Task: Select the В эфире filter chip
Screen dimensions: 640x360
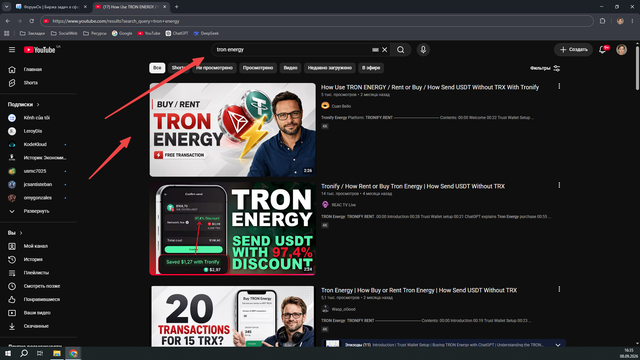Action: pyautogui.click(x=371, y=68)
